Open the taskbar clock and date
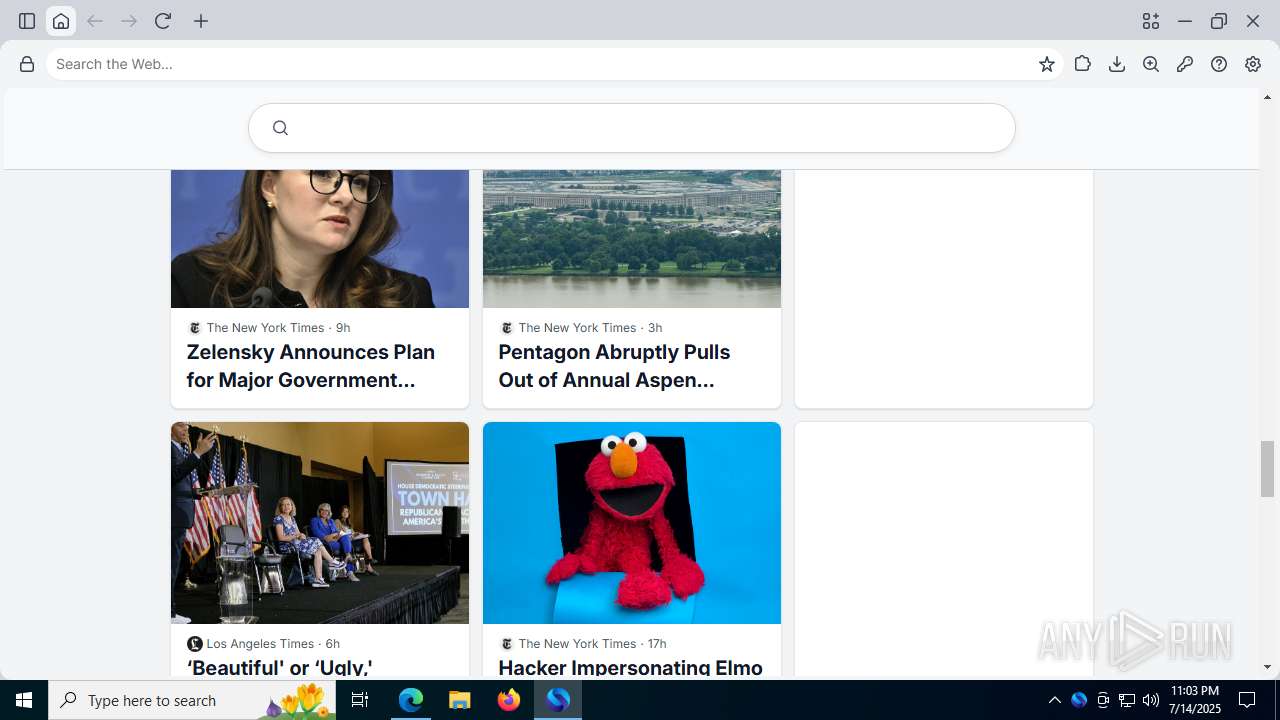 1195,700
